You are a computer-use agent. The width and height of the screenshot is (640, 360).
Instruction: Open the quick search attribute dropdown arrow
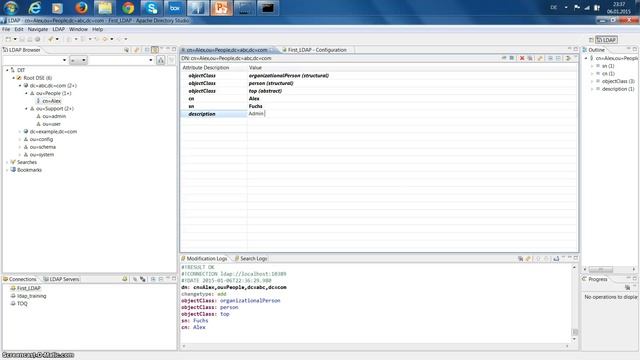pos(64,60)
